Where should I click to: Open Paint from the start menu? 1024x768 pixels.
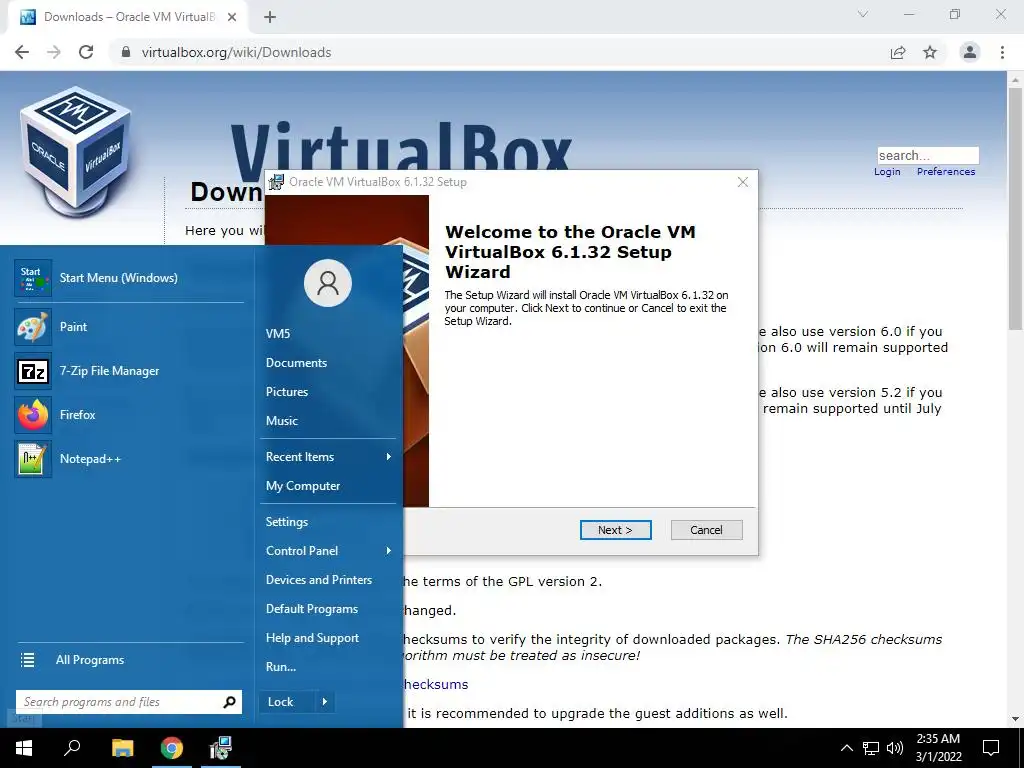(129, 327)
